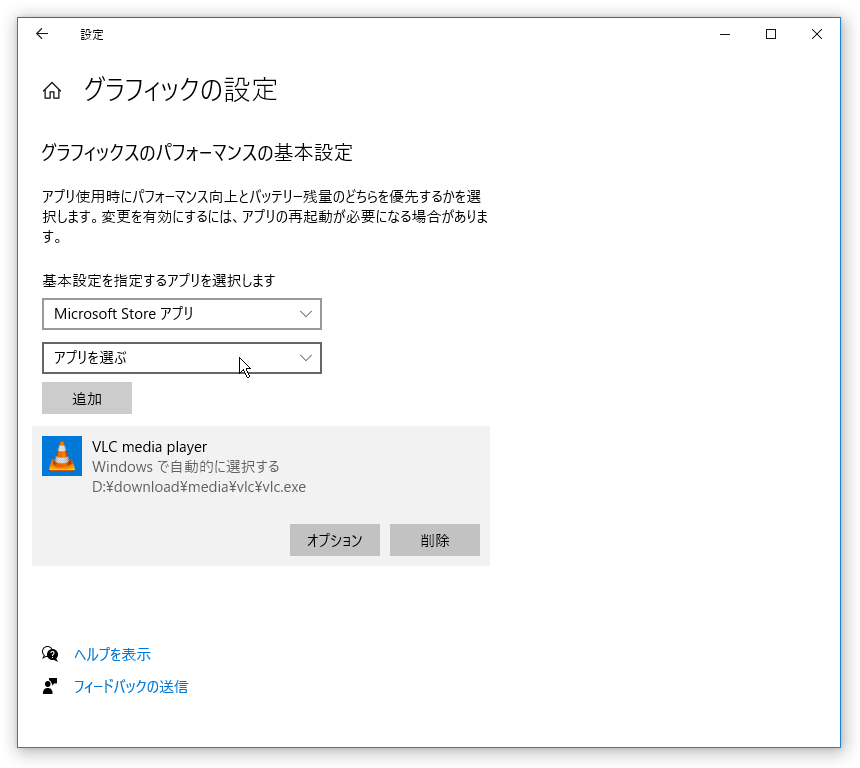Click the Windows で自動的に選択する text

point(186,467)
